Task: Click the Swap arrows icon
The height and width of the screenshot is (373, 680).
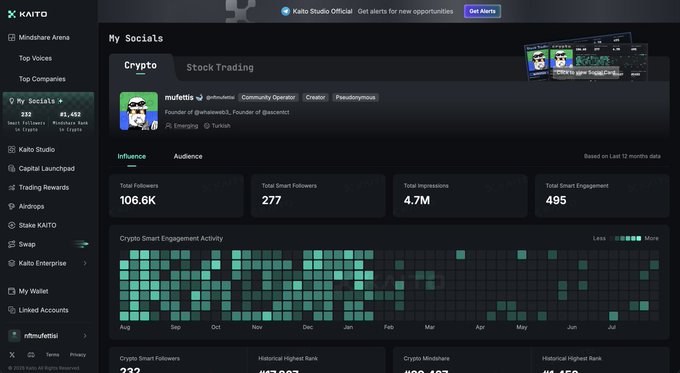Action: tap(12, 245)
